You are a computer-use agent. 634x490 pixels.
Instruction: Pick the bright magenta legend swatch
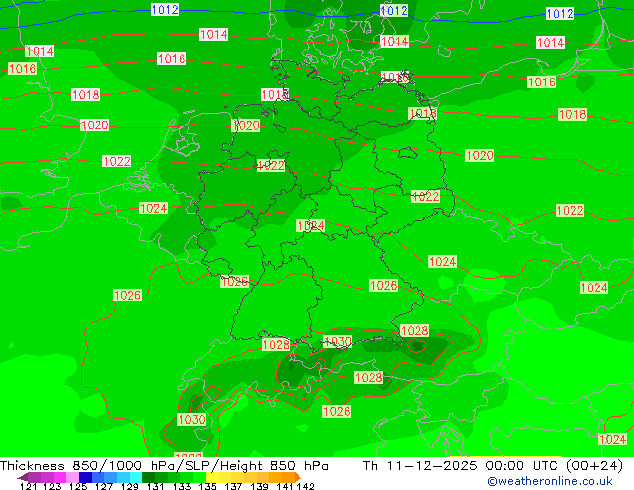pos(59,477)
